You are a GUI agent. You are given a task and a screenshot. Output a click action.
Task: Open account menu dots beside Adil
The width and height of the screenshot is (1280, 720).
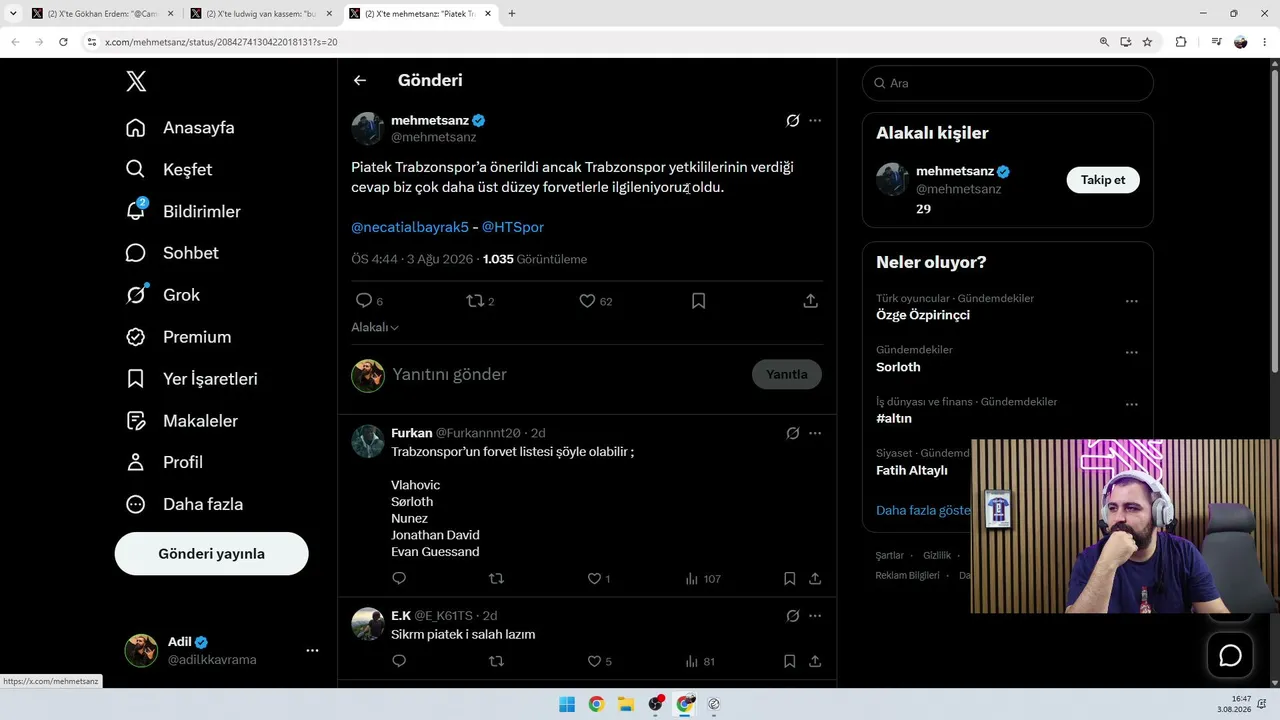point(312,650)
